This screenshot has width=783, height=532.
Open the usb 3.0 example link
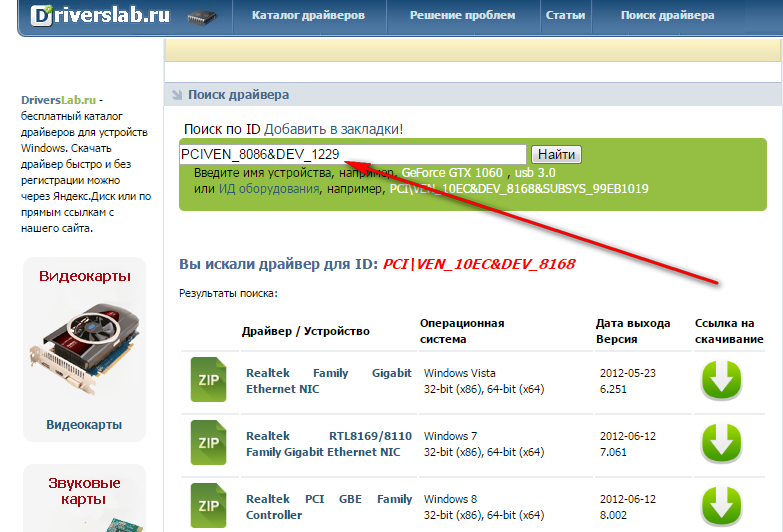[x=535, y=173]
